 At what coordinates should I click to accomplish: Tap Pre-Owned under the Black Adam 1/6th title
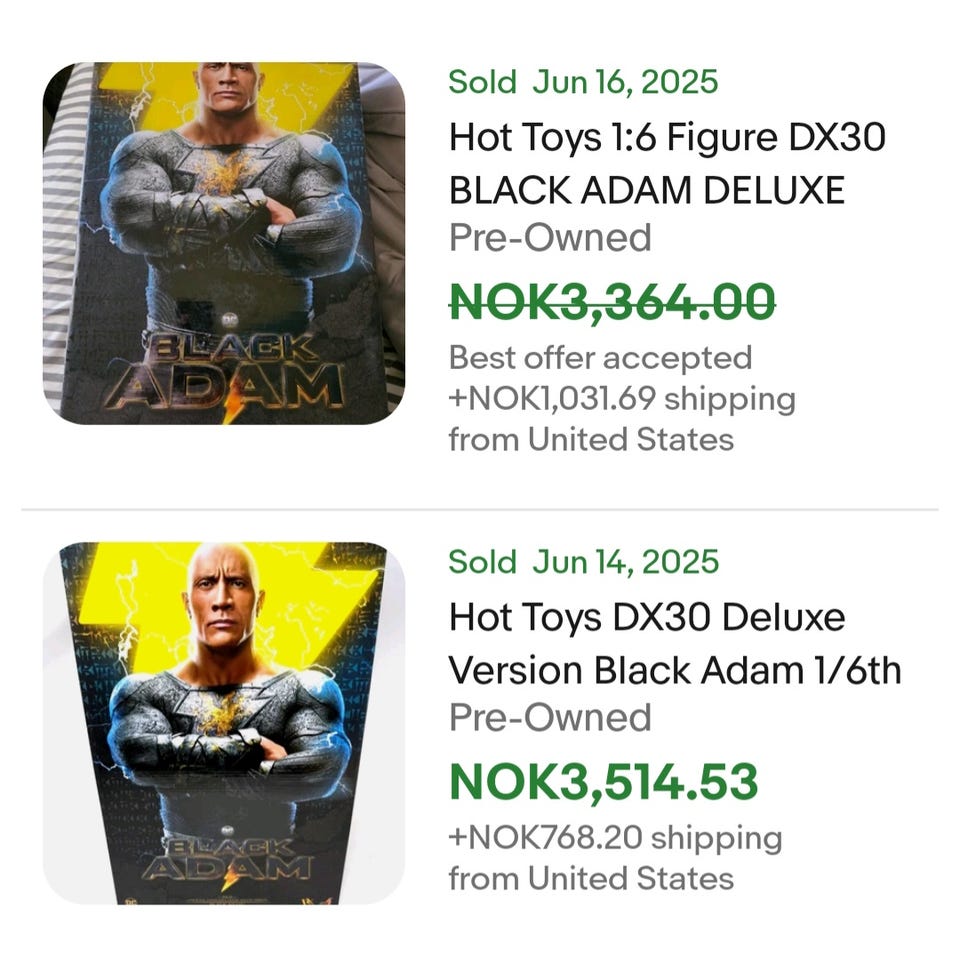550,717
